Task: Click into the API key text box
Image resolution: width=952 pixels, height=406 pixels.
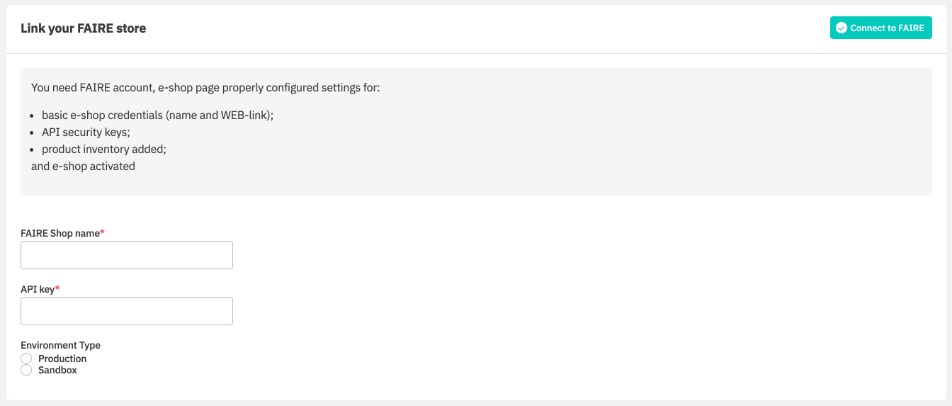Action: pos(127,311)
